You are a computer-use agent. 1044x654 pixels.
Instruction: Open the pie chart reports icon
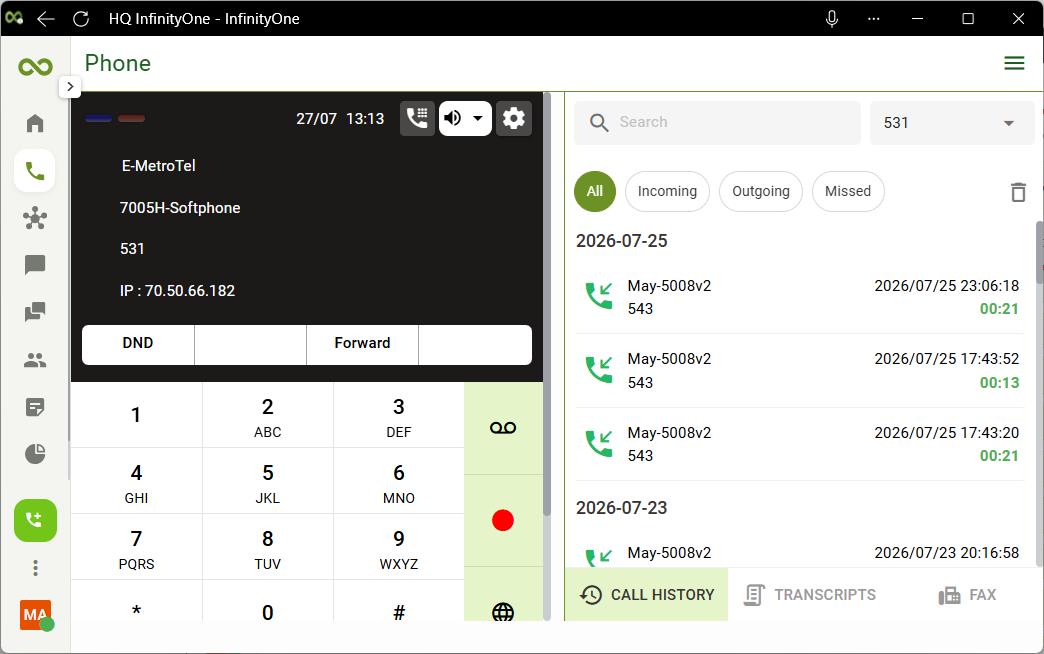35,454
